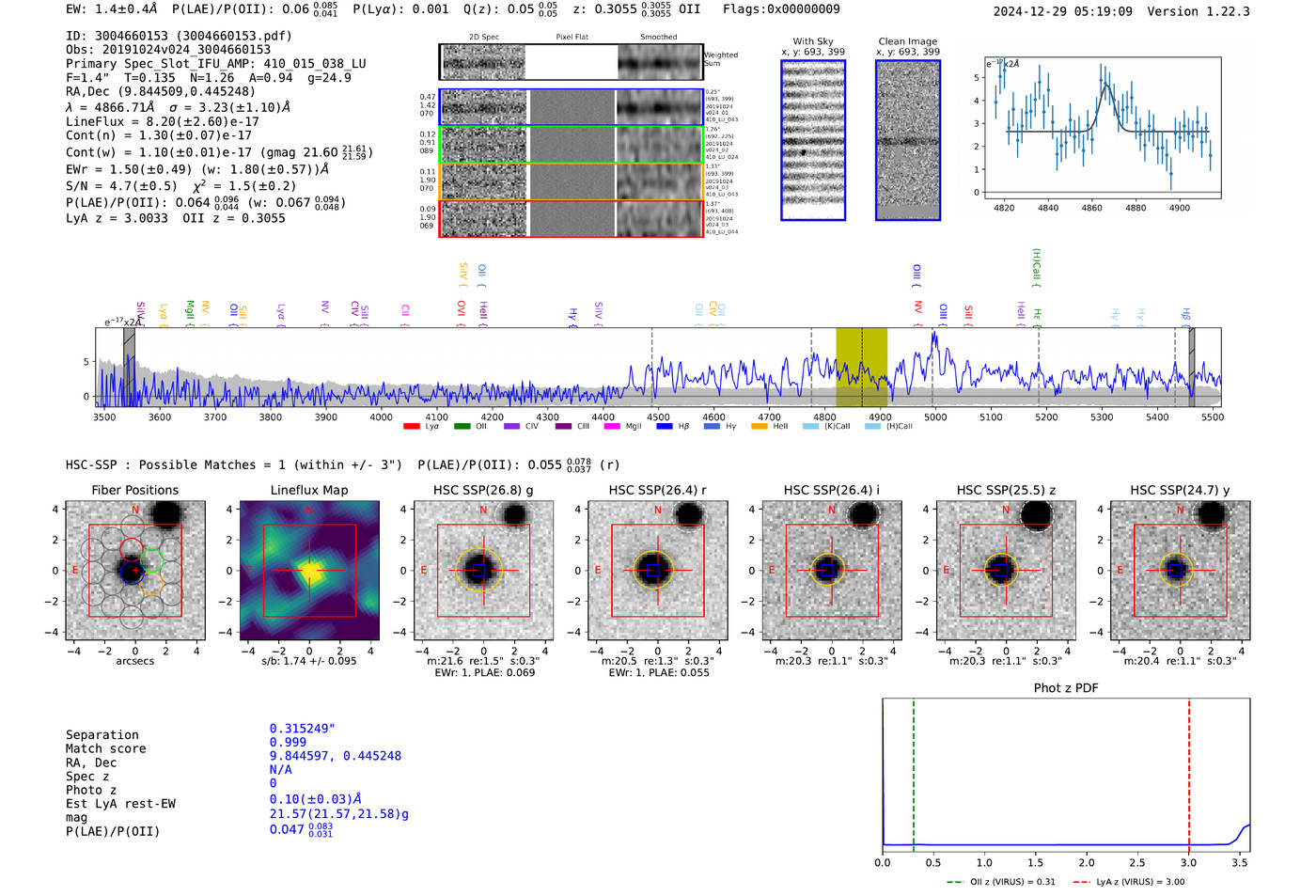Click the Match score value 0.999

click(288, 743)
